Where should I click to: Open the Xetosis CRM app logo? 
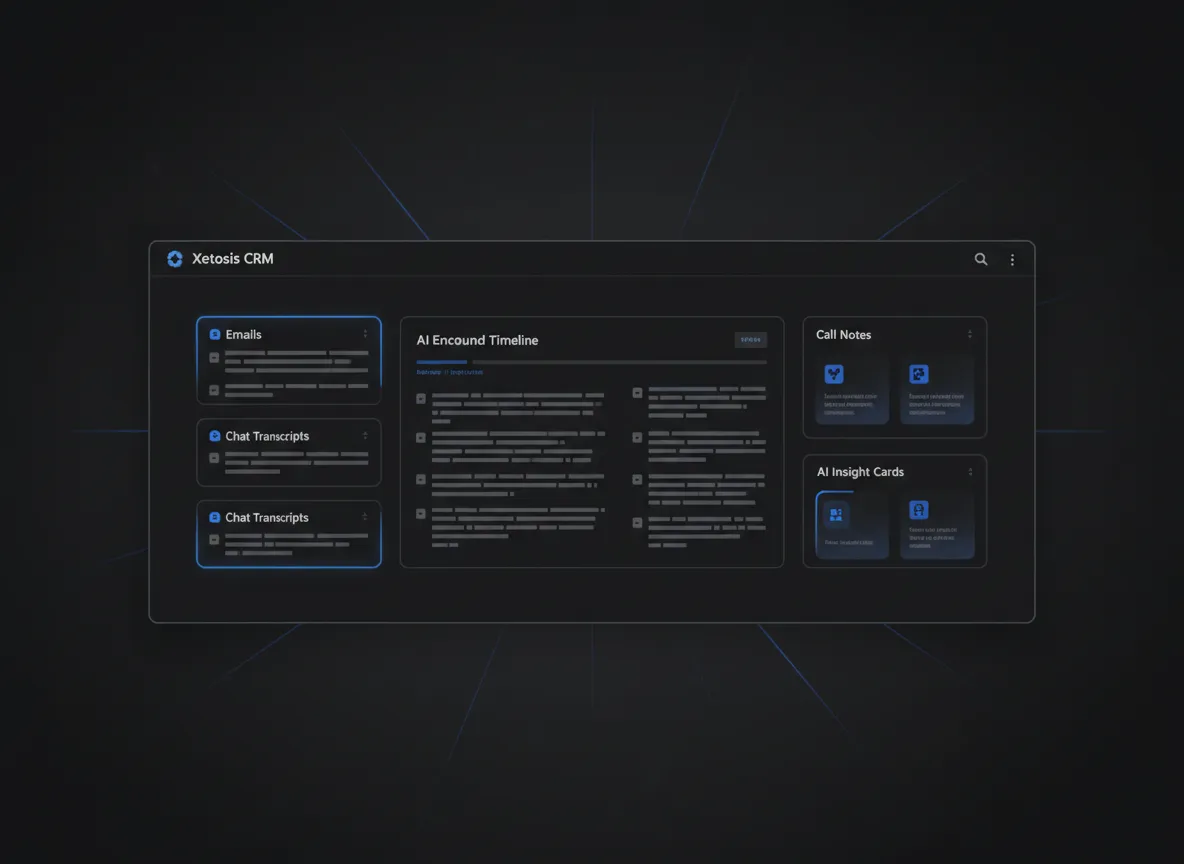point(175,258)
